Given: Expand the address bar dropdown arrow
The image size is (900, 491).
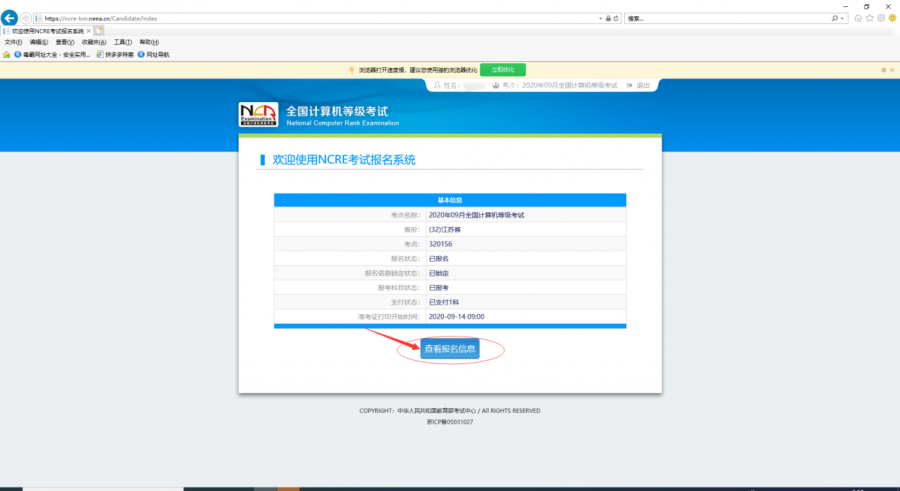Looking at the screenshot, I should [x=600, y=18].
